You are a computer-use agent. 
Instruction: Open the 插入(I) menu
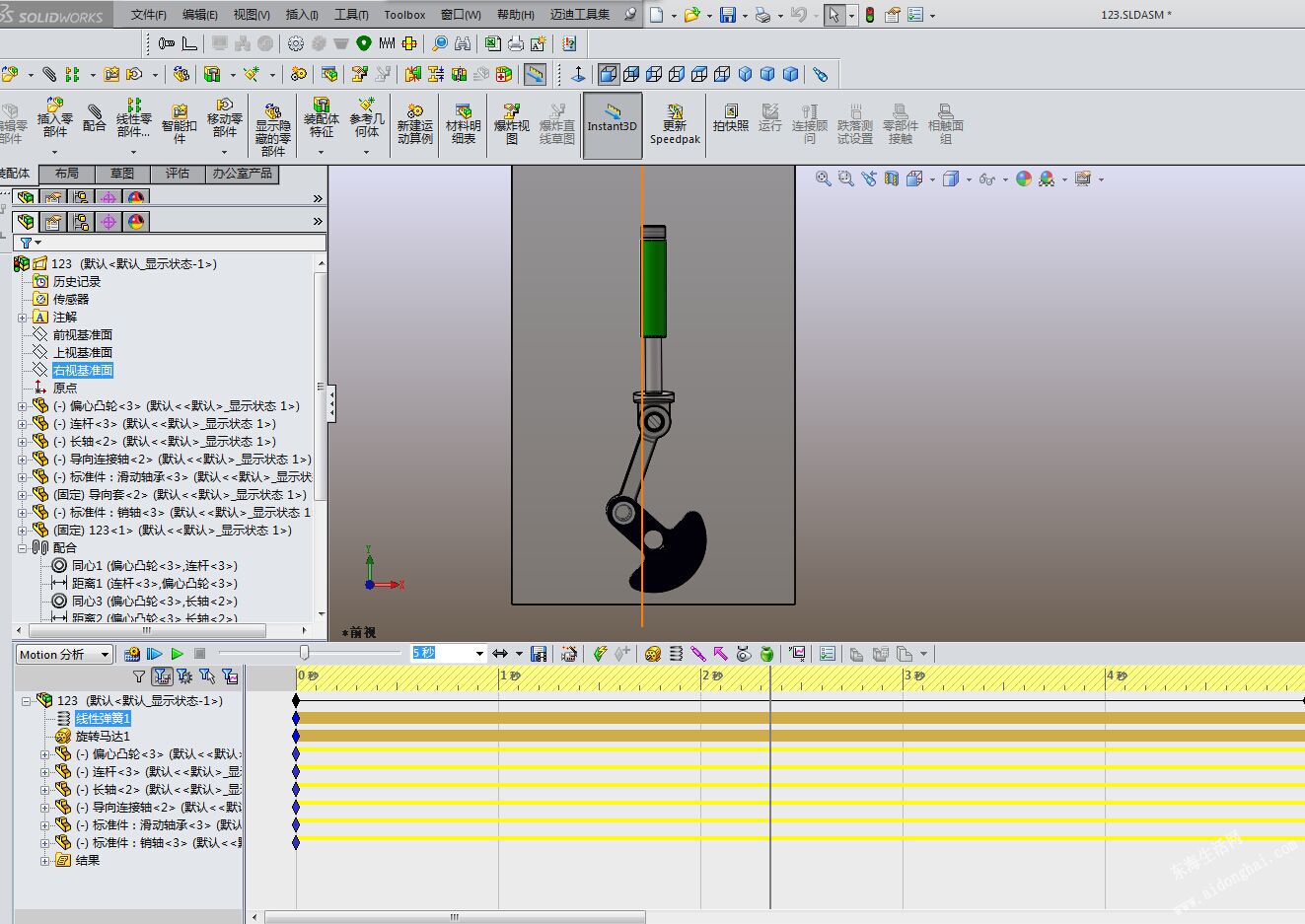coord(302,15)
